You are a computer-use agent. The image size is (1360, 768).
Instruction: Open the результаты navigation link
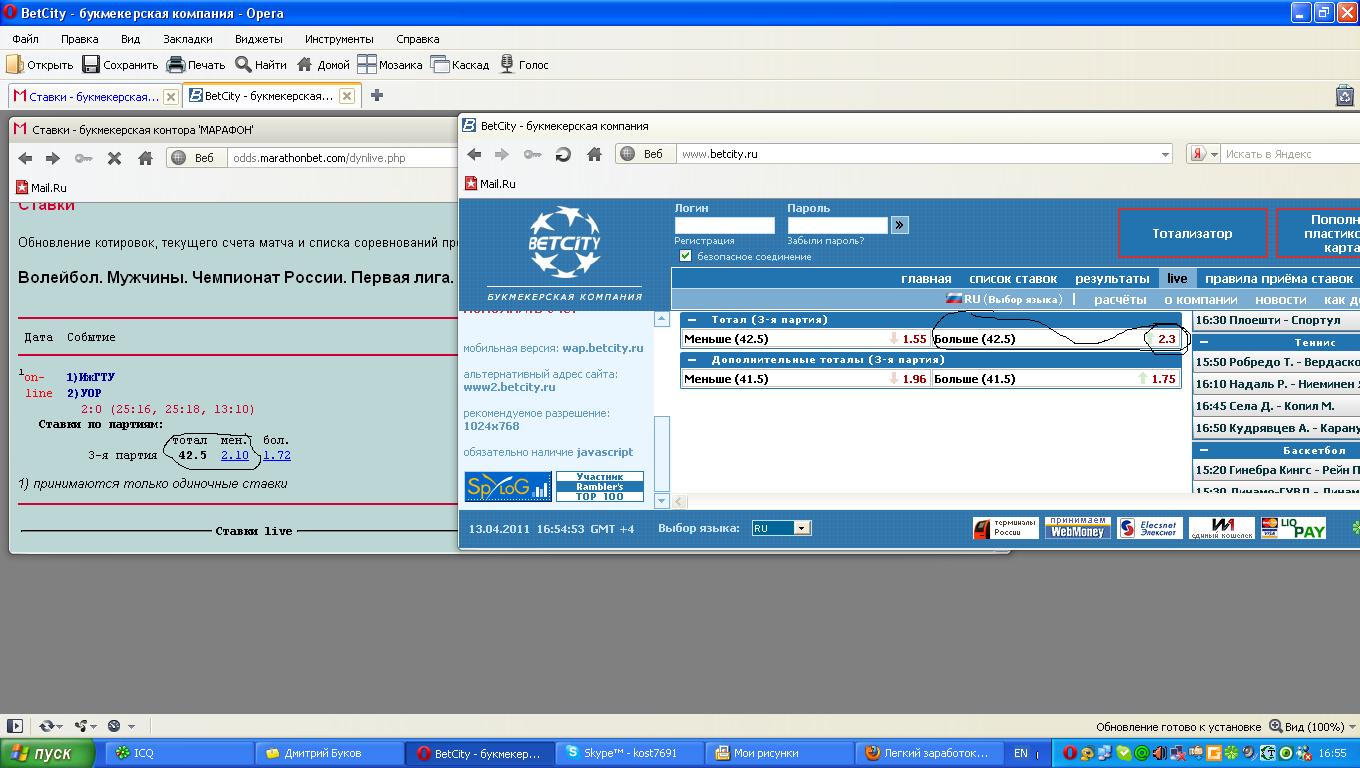pos(1112,279)
